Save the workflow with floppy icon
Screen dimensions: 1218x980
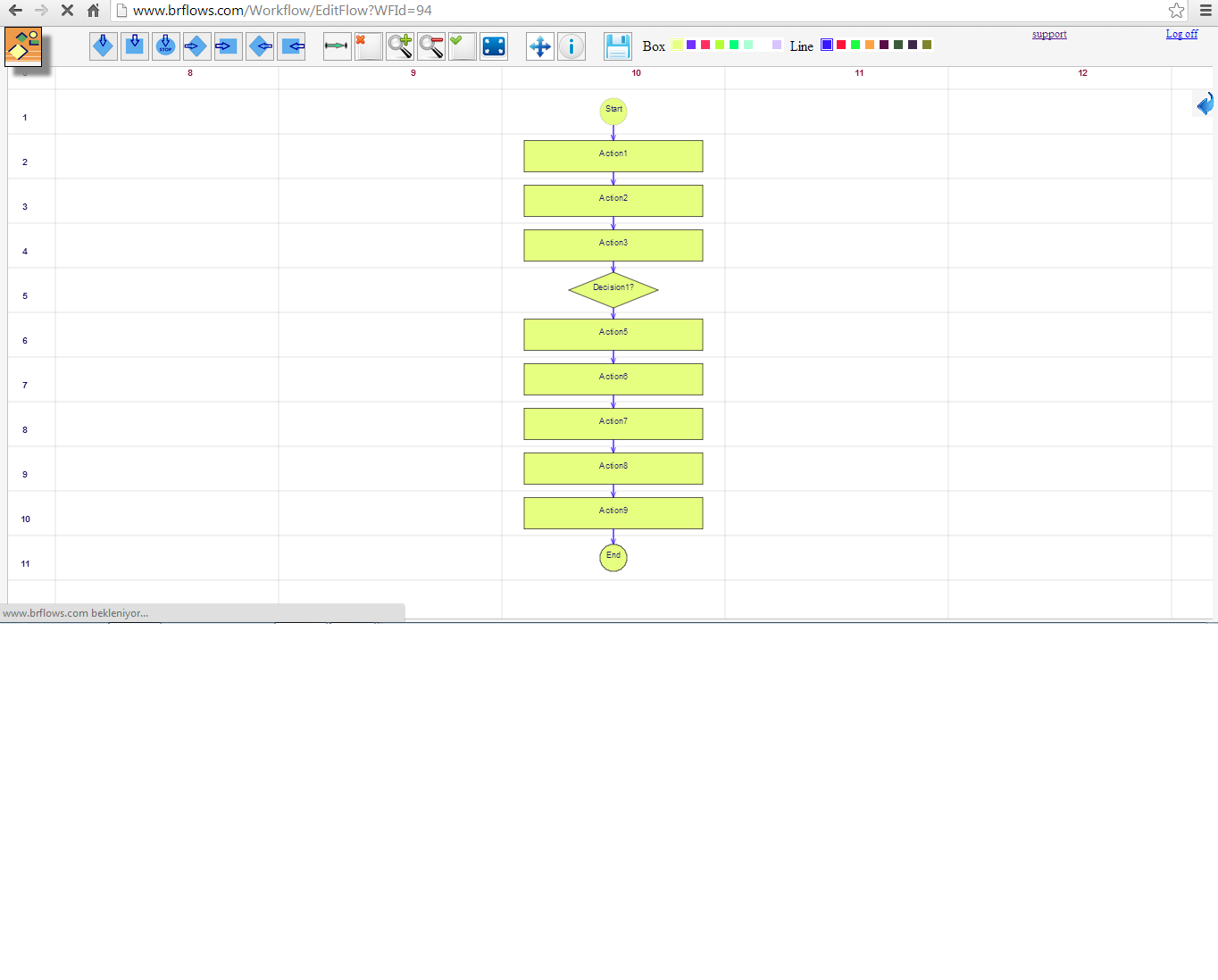coord(617,46)
